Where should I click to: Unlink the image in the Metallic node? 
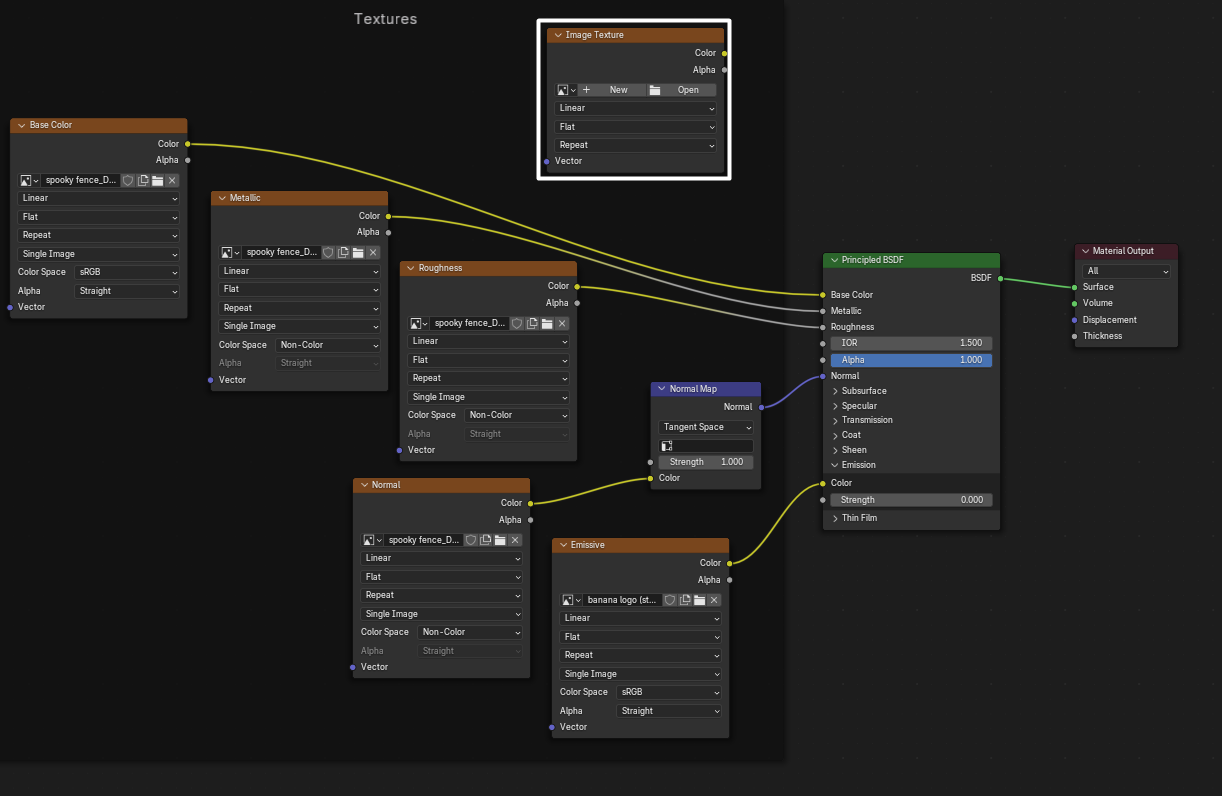point(373,253)
